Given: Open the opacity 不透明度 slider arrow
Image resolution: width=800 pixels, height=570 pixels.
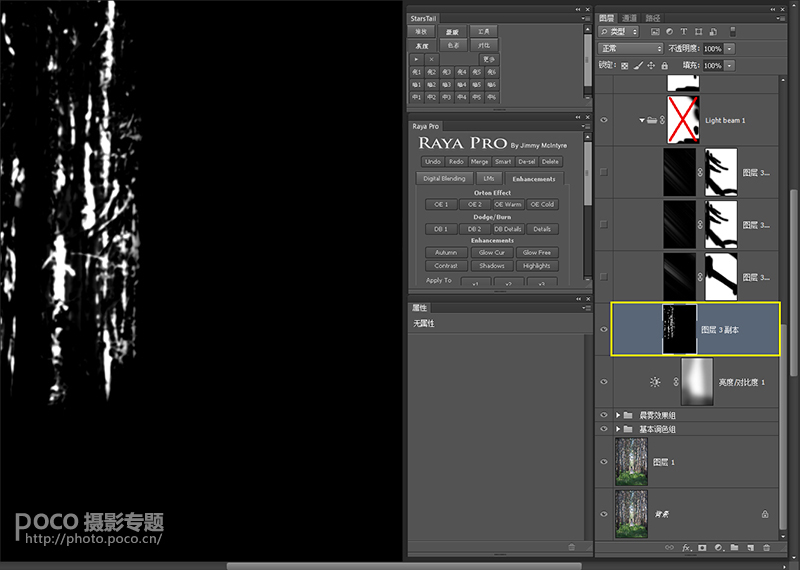Looking at the screenshot, I should [730, 49].
